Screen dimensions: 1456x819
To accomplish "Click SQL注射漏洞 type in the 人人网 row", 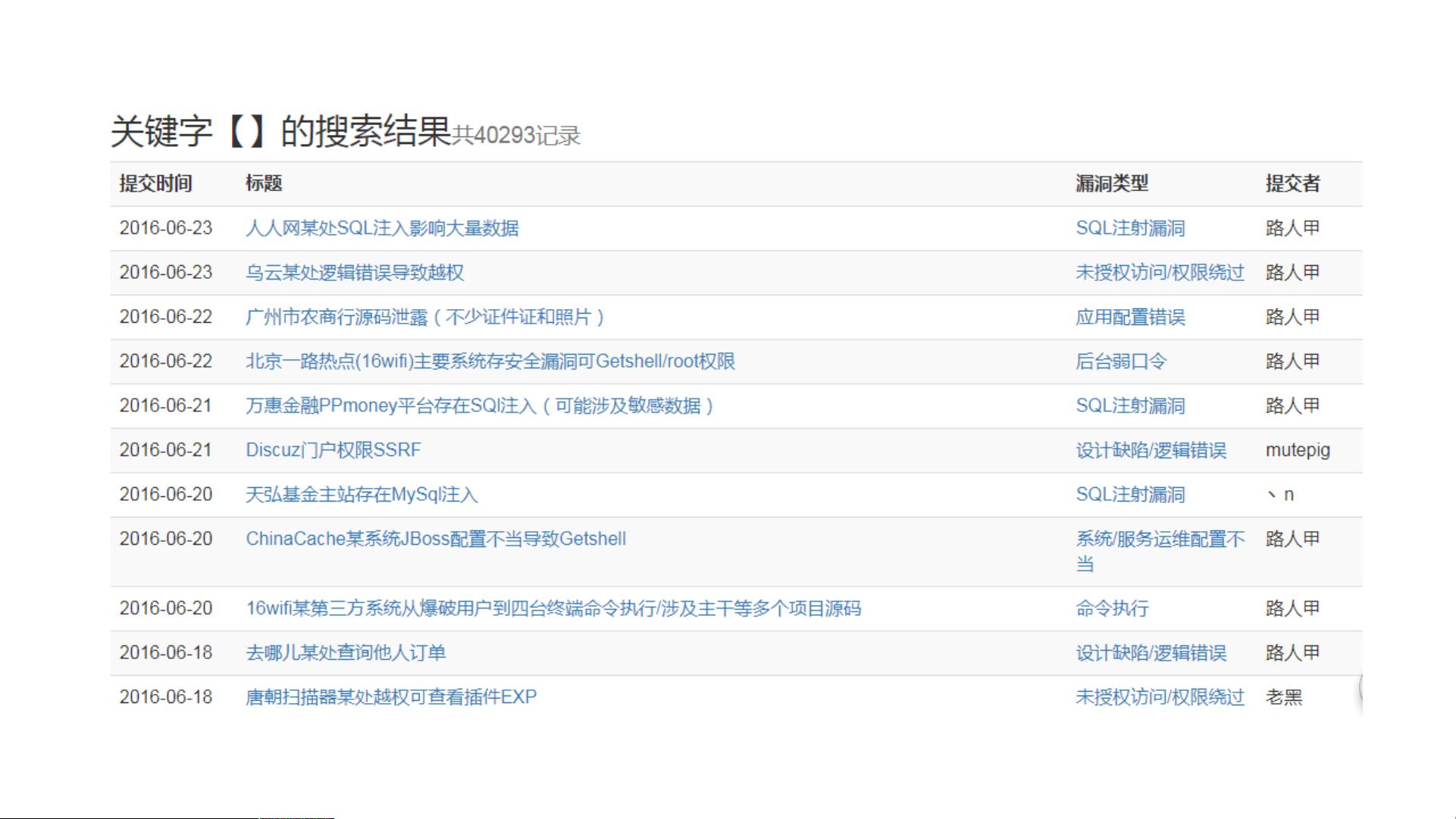I will coord(1130,228).
